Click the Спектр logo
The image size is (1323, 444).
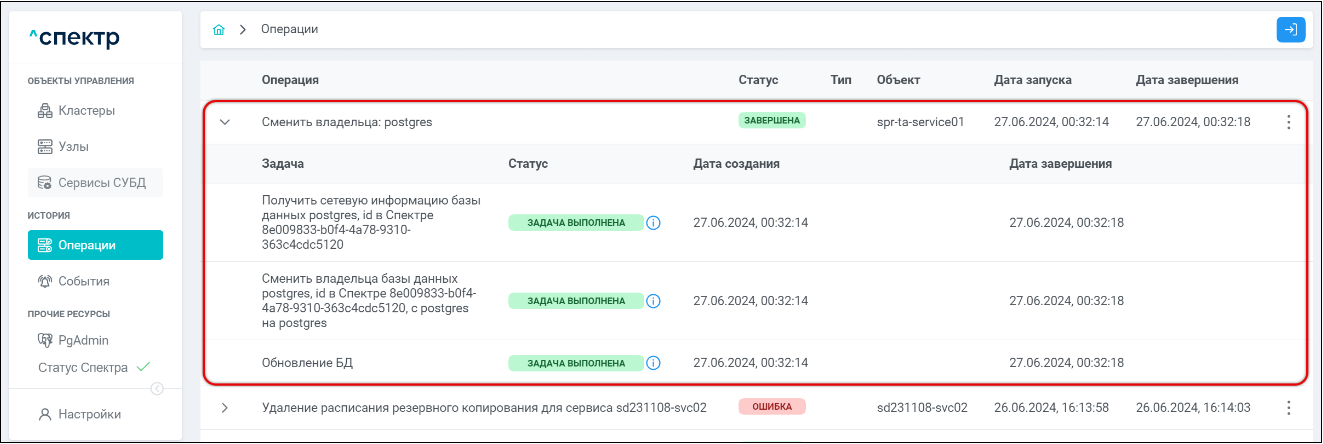coord(74,38)
